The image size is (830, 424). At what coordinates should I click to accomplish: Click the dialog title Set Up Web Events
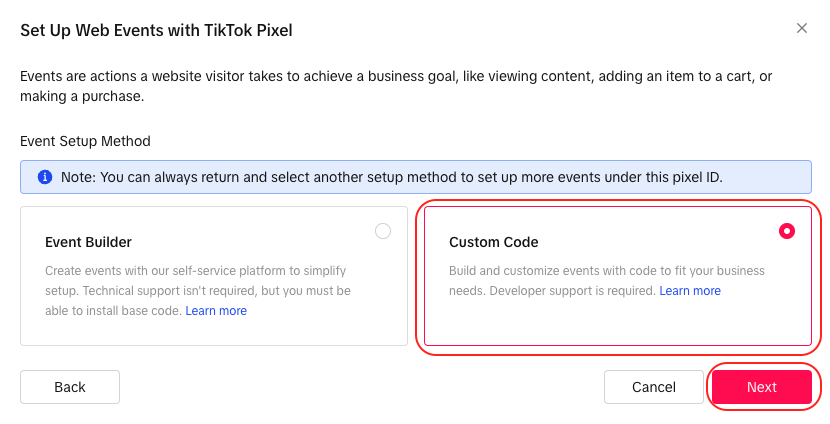156,30
